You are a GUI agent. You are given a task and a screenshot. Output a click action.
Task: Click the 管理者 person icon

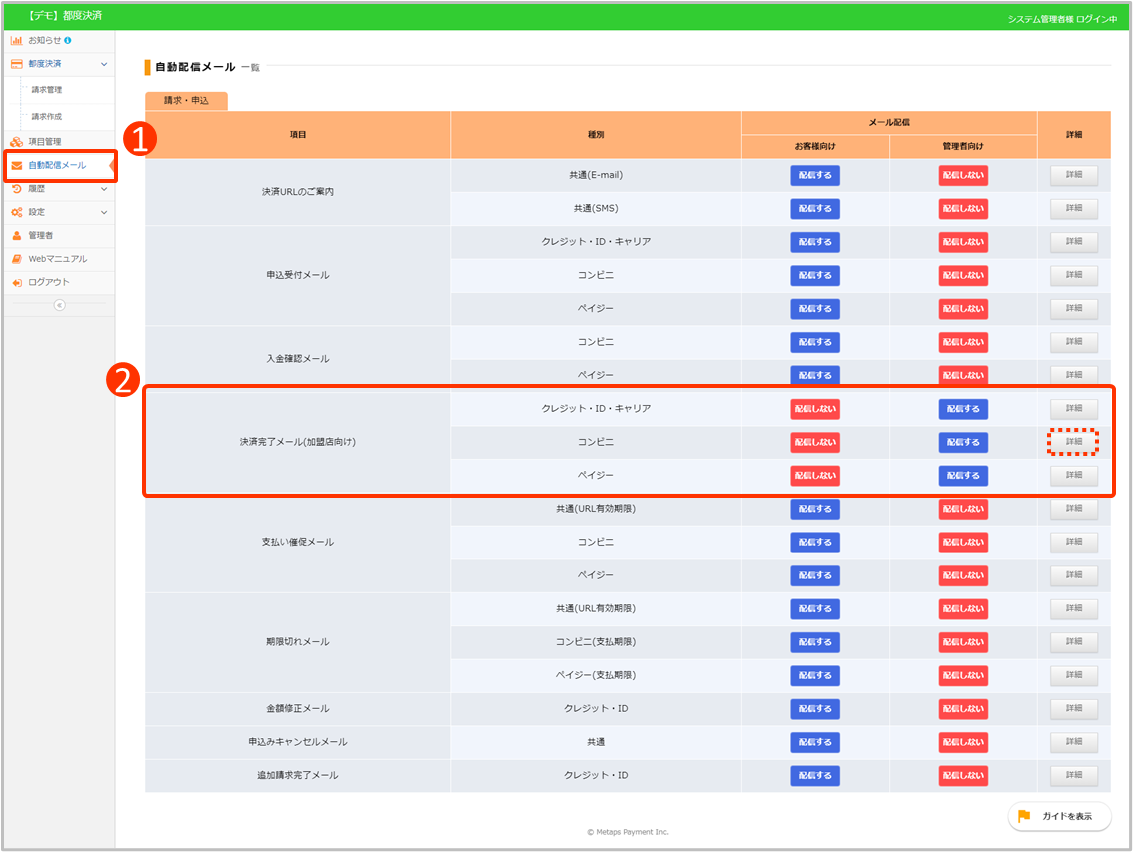[16, 235]
